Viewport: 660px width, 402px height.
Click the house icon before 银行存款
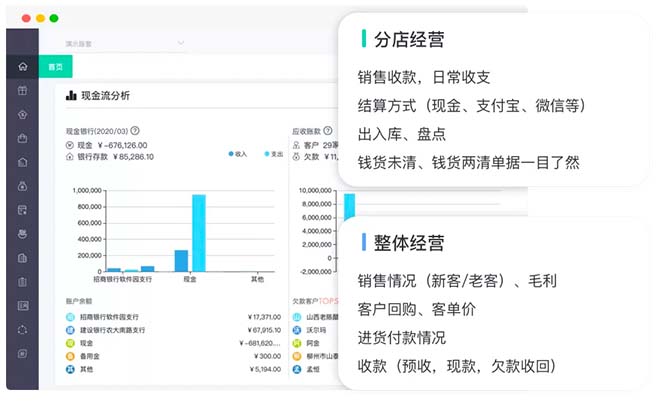coord(70,157)
